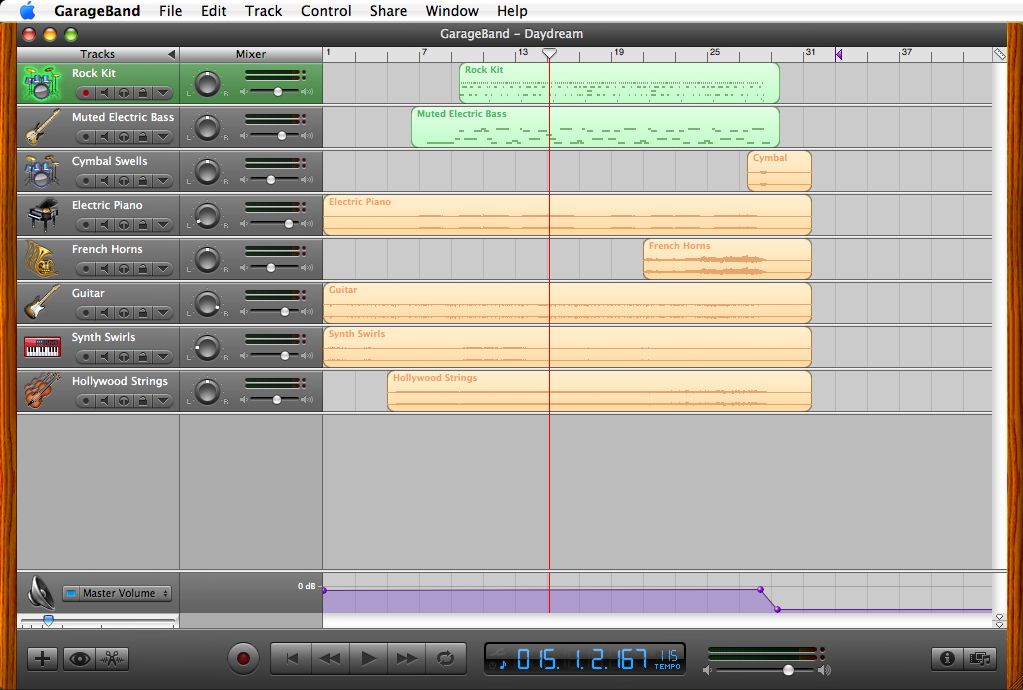The image size is (1023, 690).
Task: Open the Media Browser button
Action: (979, 659)
